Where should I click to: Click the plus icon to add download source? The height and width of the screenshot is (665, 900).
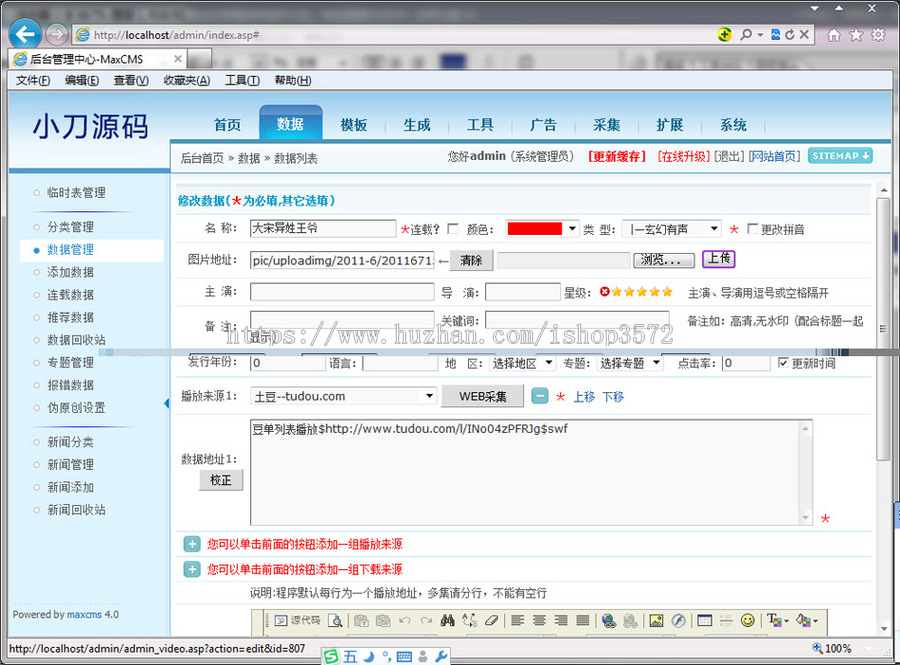click(x=192, y=569)
